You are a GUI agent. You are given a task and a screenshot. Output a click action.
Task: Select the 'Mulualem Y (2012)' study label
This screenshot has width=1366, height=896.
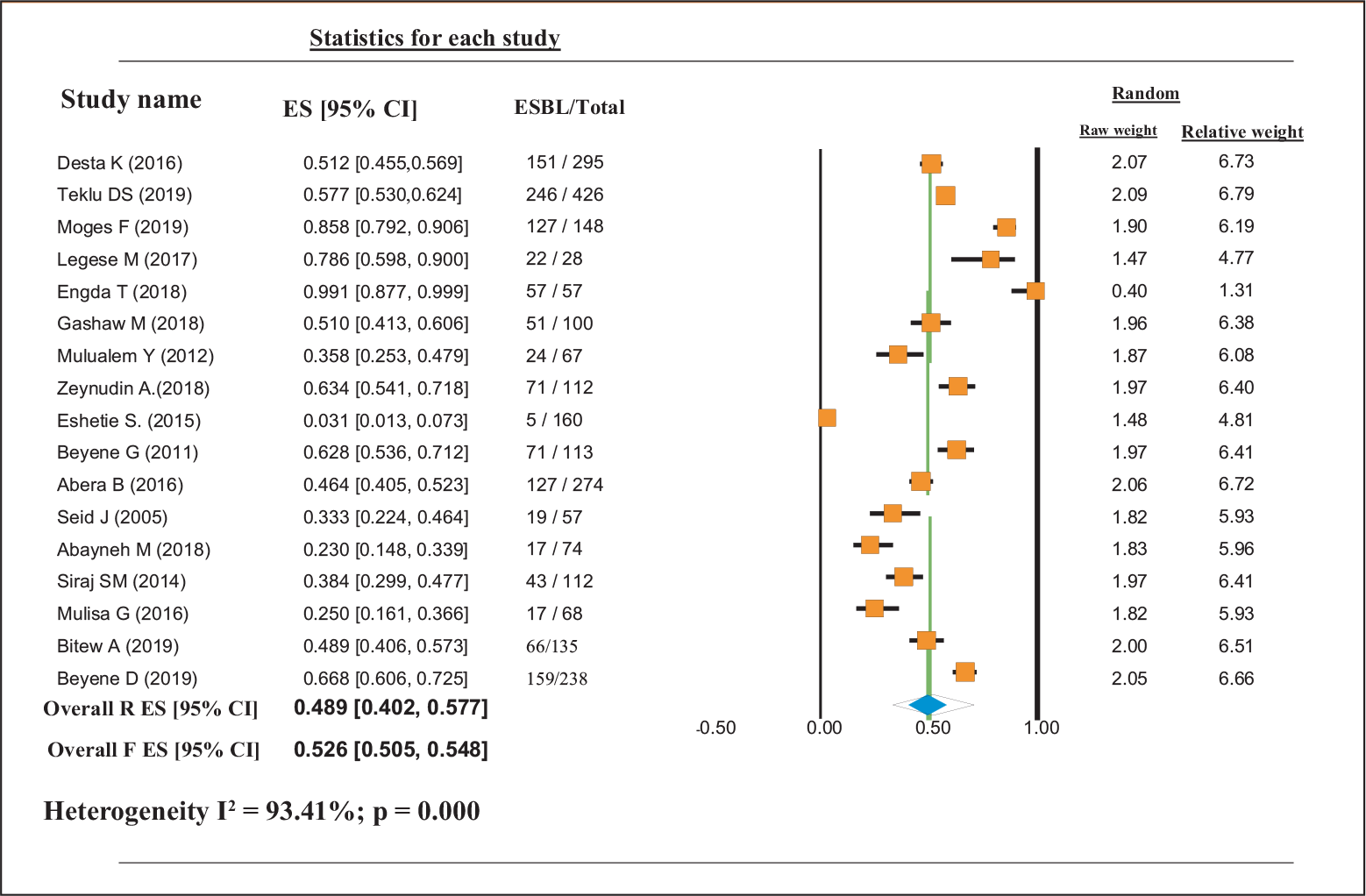(135, 356)
